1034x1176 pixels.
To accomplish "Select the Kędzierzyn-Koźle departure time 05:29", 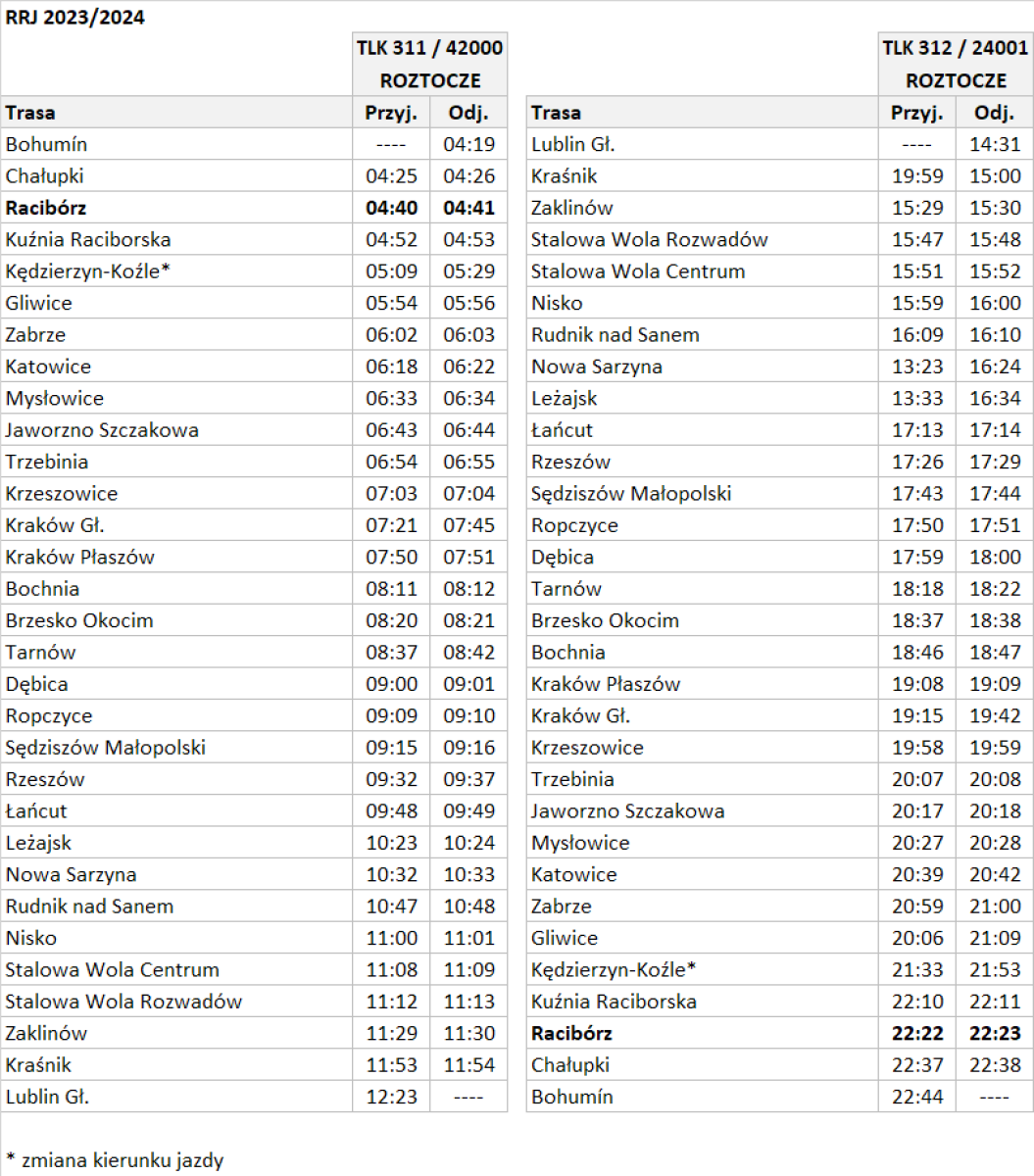I will coord(468,271).
